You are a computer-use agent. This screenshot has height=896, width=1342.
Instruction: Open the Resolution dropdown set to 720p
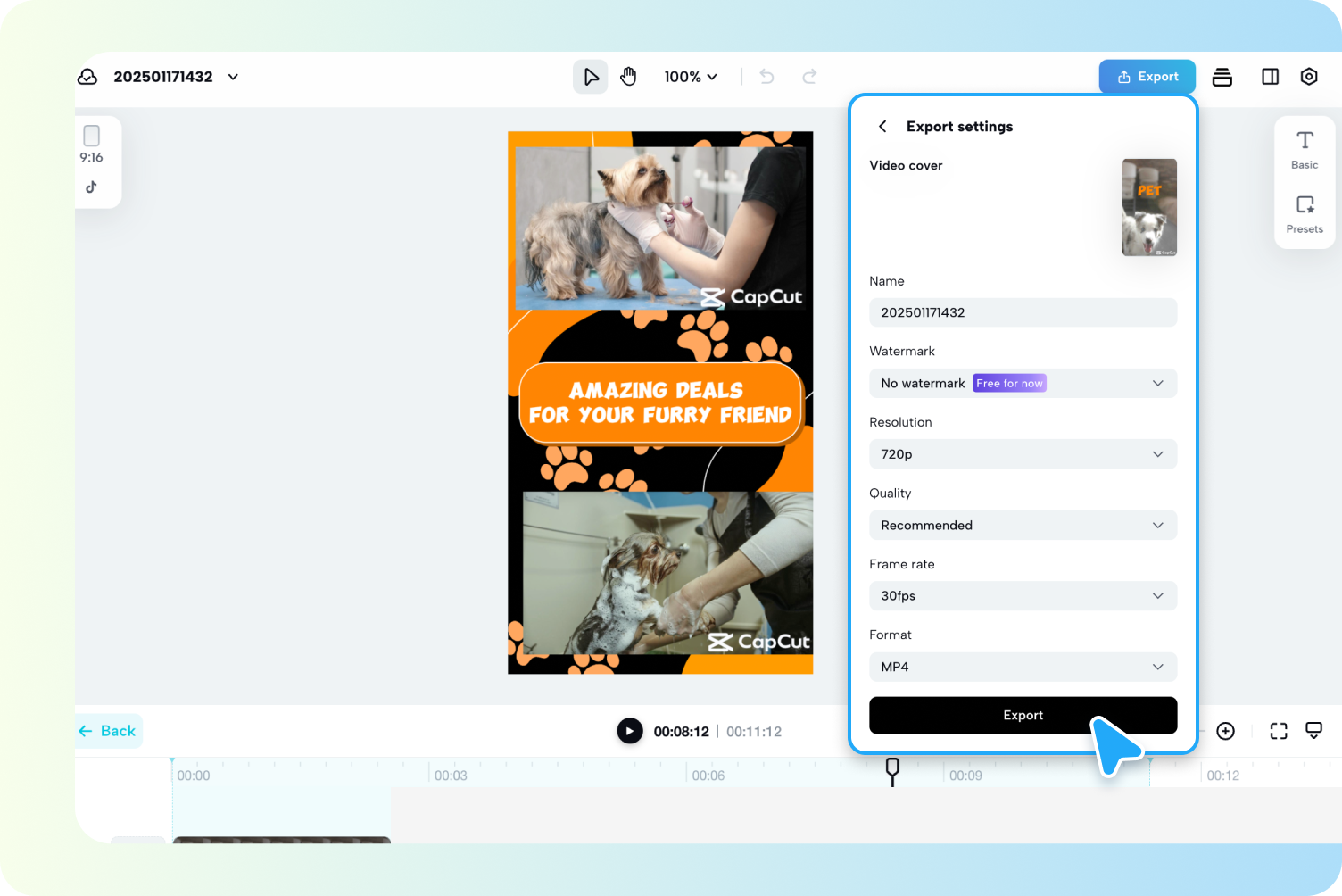click(1023, 454)
